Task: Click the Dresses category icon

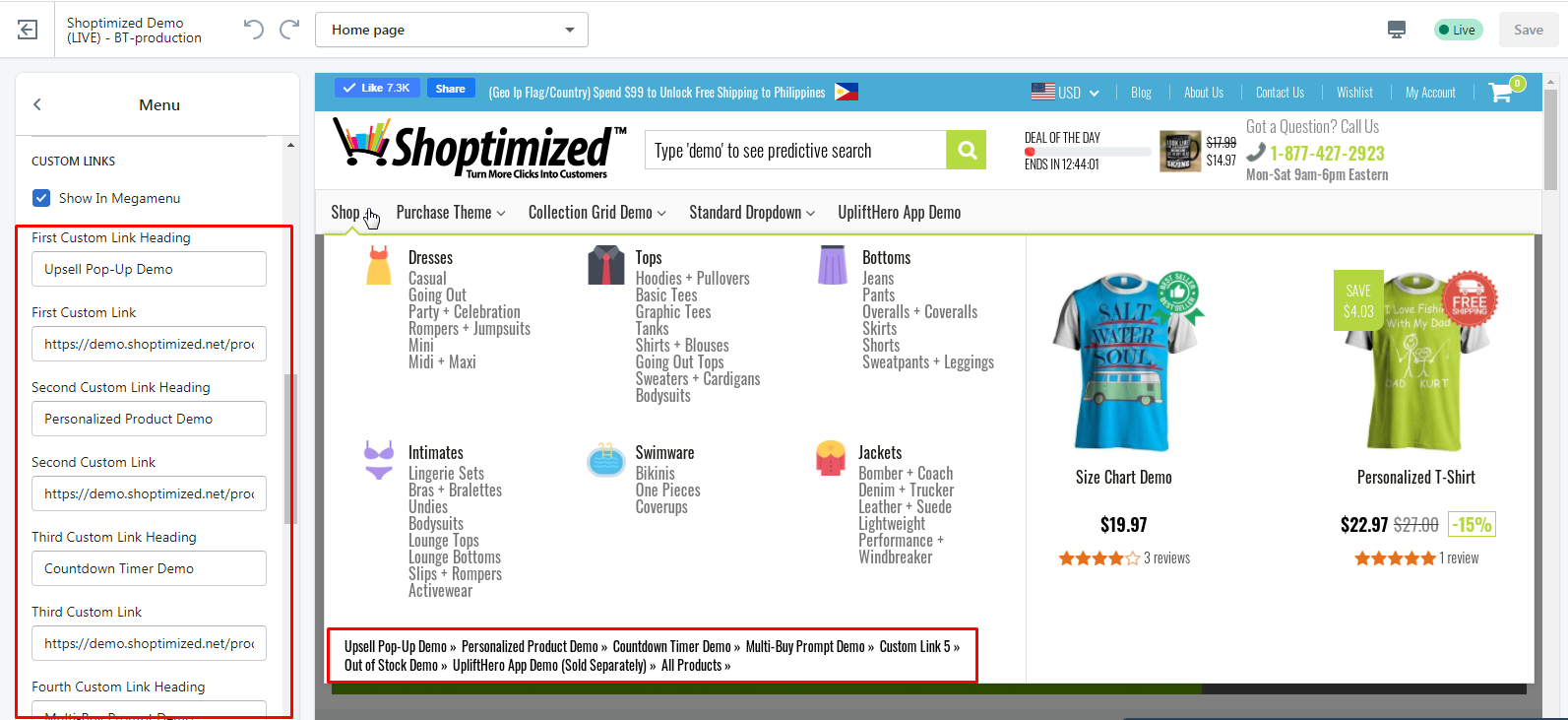Action: tap(379, 266)
